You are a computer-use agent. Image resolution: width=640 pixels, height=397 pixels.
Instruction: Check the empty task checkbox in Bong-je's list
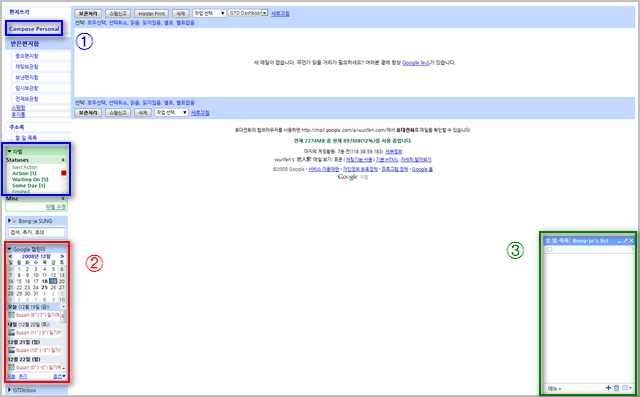[549, 249]
